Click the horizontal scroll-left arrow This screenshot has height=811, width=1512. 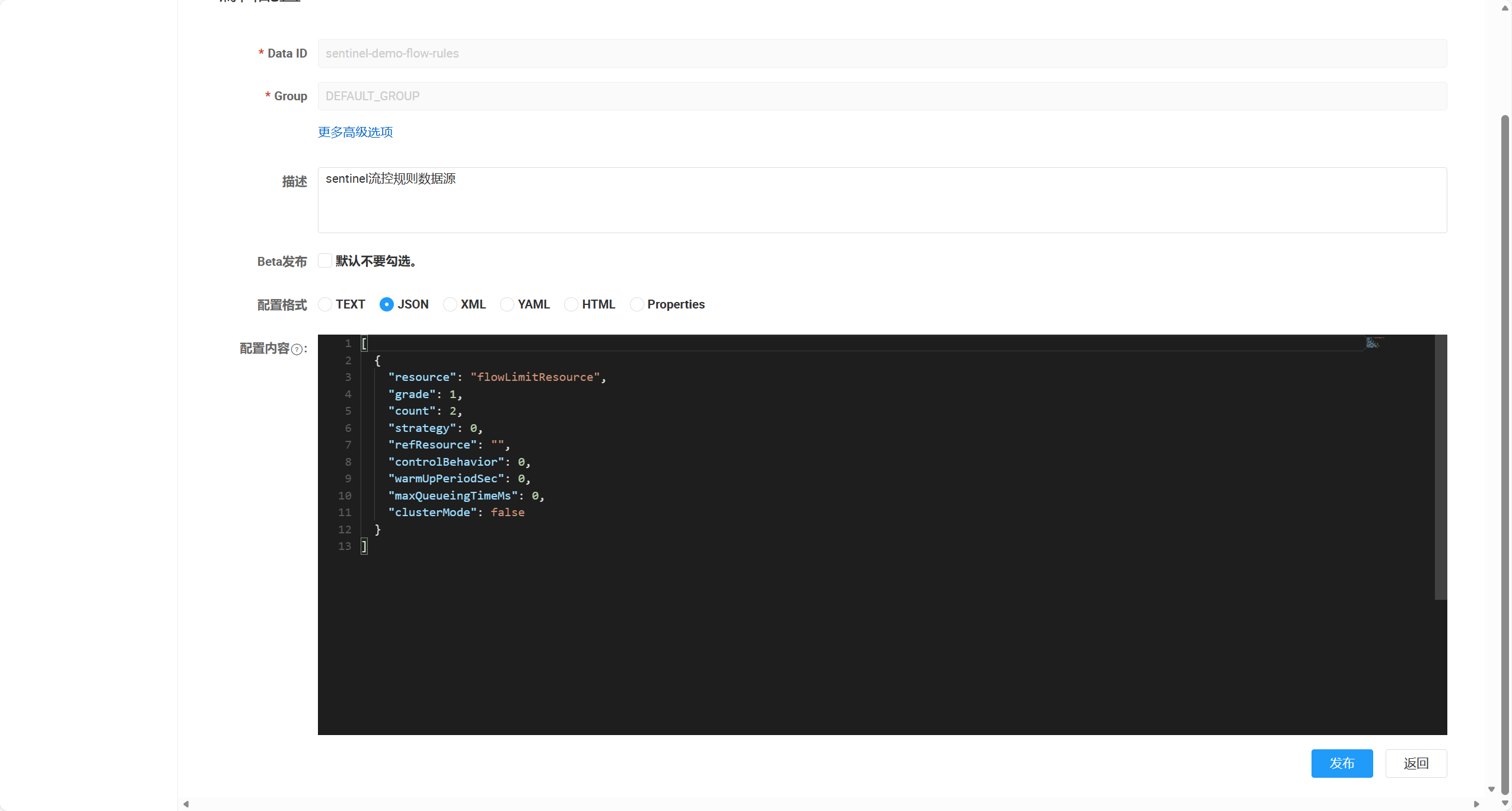click(x=186, y=804)
